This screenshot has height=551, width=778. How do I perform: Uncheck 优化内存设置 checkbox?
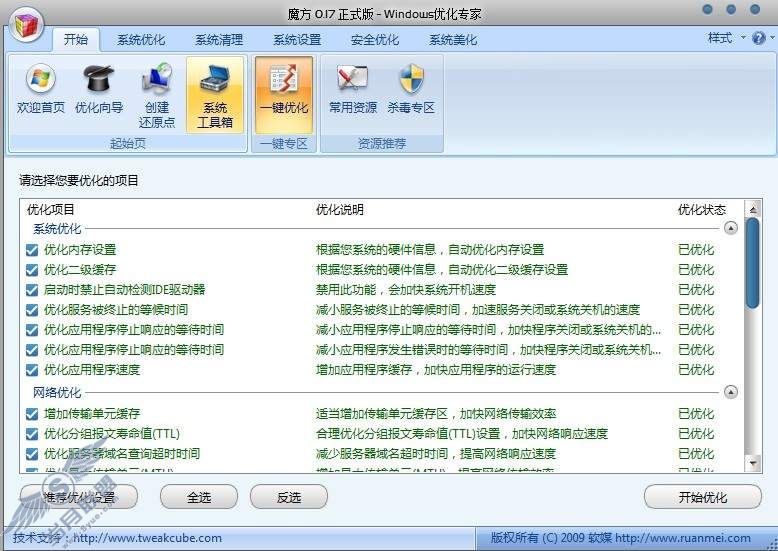[x=32, y=250]
